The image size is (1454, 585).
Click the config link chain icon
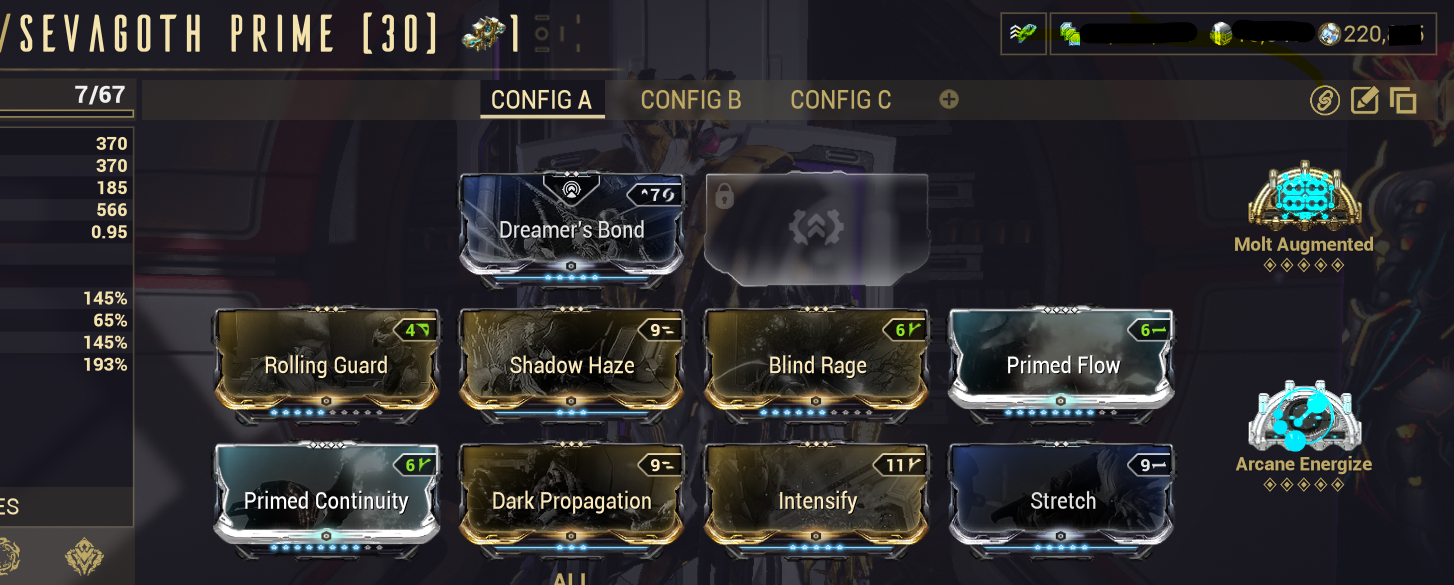point(1325,100)
